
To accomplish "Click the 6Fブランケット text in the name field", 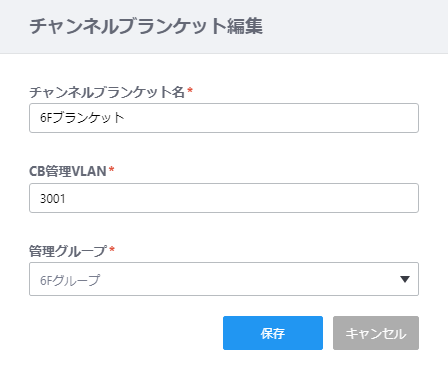I will (x=82, y=118).
